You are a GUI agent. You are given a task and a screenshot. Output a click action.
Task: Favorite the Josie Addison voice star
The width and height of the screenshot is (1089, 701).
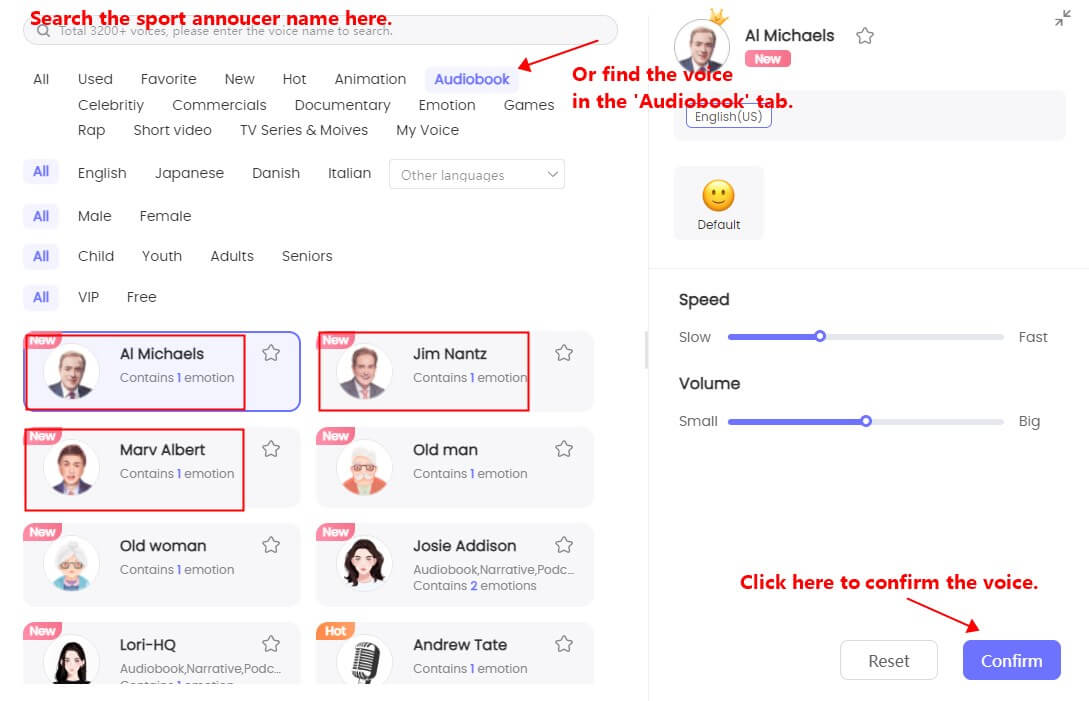tap(564, 545)
